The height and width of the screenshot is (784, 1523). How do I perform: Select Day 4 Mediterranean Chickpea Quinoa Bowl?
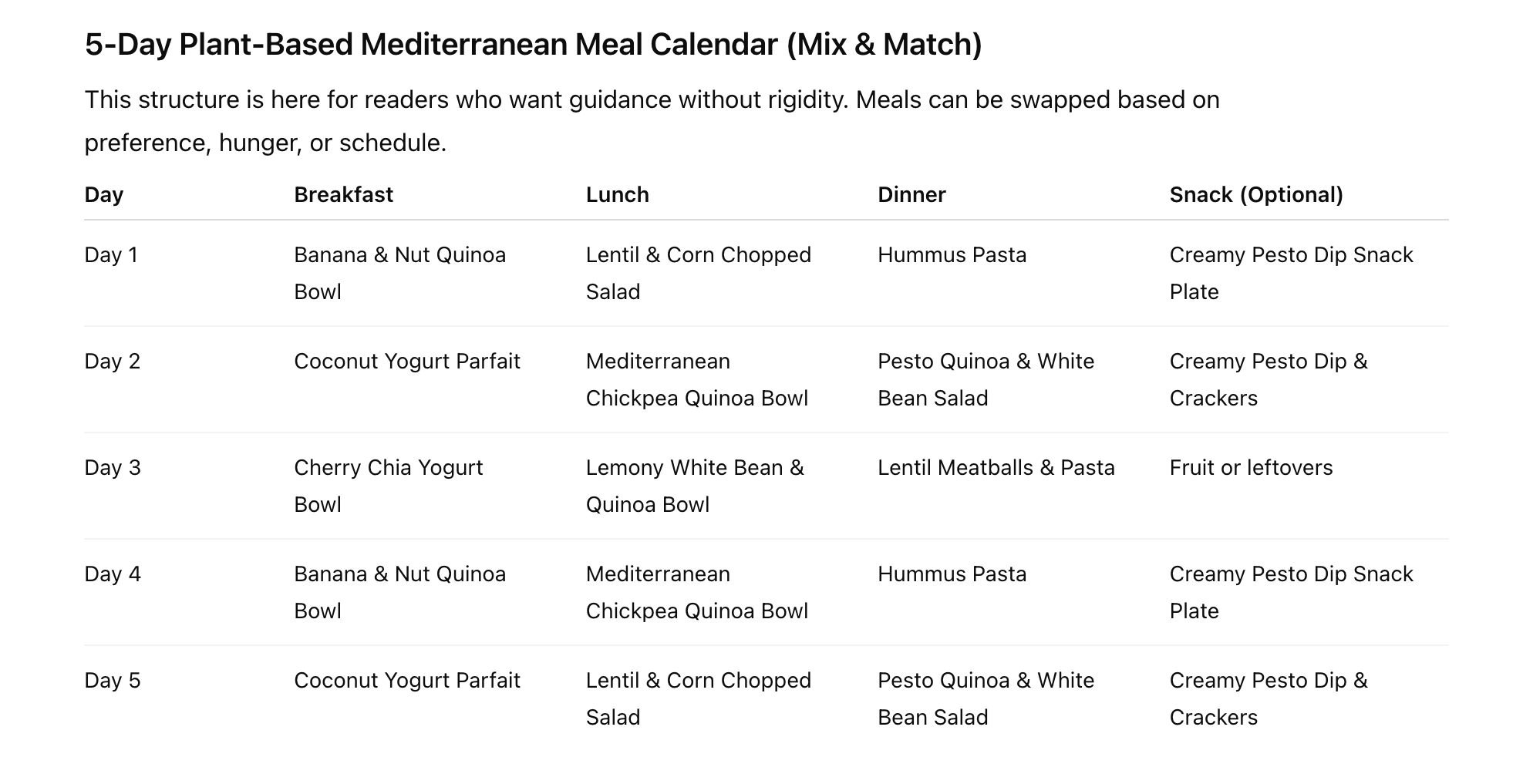pyautogui.click(x=697, y=592)
